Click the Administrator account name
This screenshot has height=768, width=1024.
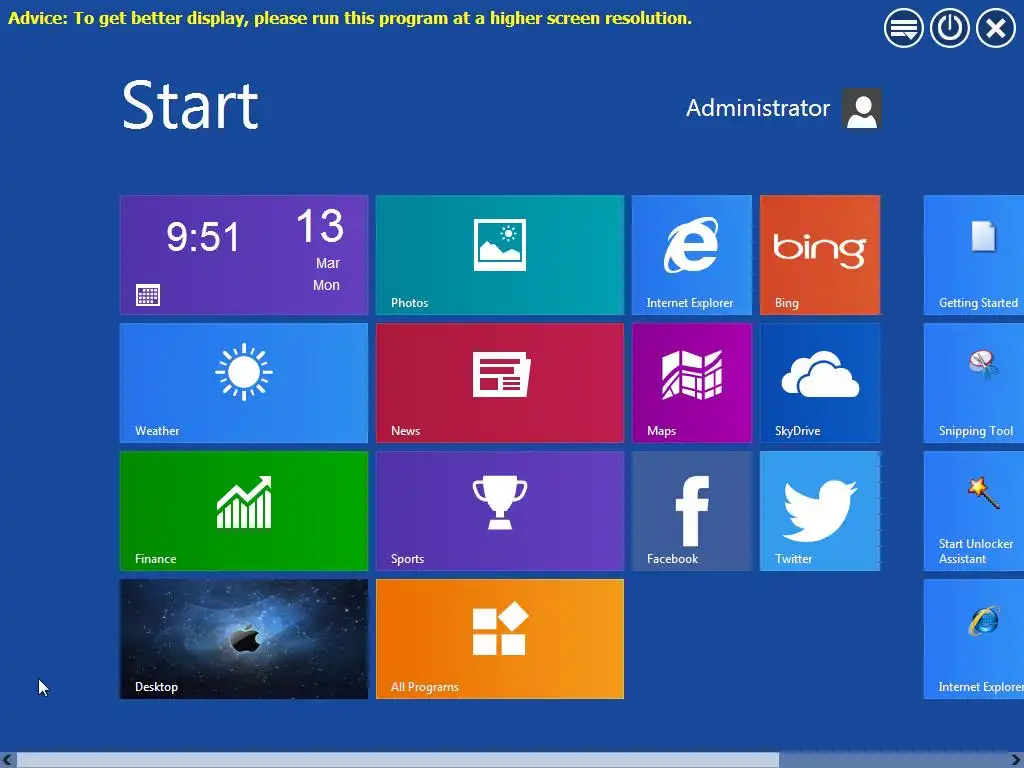tap(758, 108)
